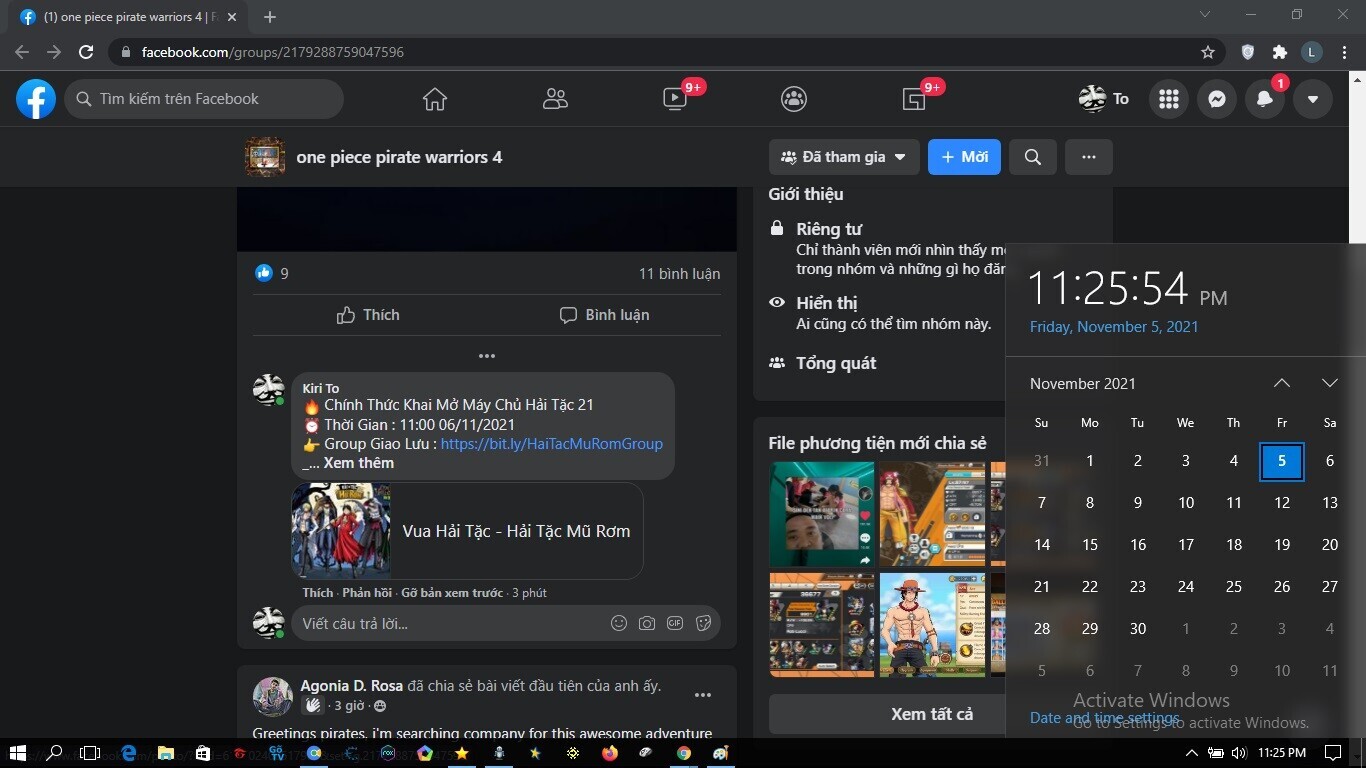Open File Explorer from taskbar
Image resolution: width=1366 pixels, height=768 pixels.
166,753
